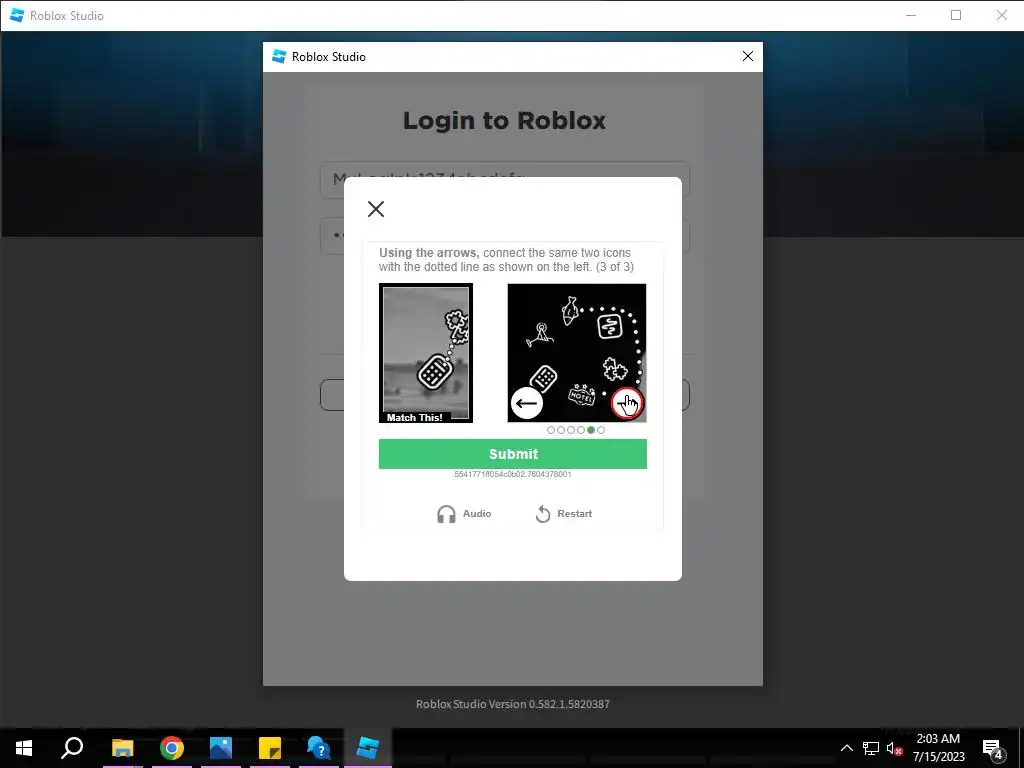Restart the captcha challenge
Image resolution: width=1024 pixels, height=768 pixels.
tap(564, 514)
